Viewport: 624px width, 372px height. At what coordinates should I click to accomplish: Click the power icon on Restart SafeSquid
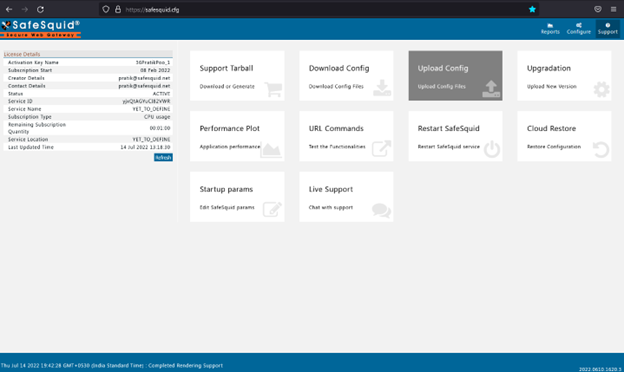[492, 149]
